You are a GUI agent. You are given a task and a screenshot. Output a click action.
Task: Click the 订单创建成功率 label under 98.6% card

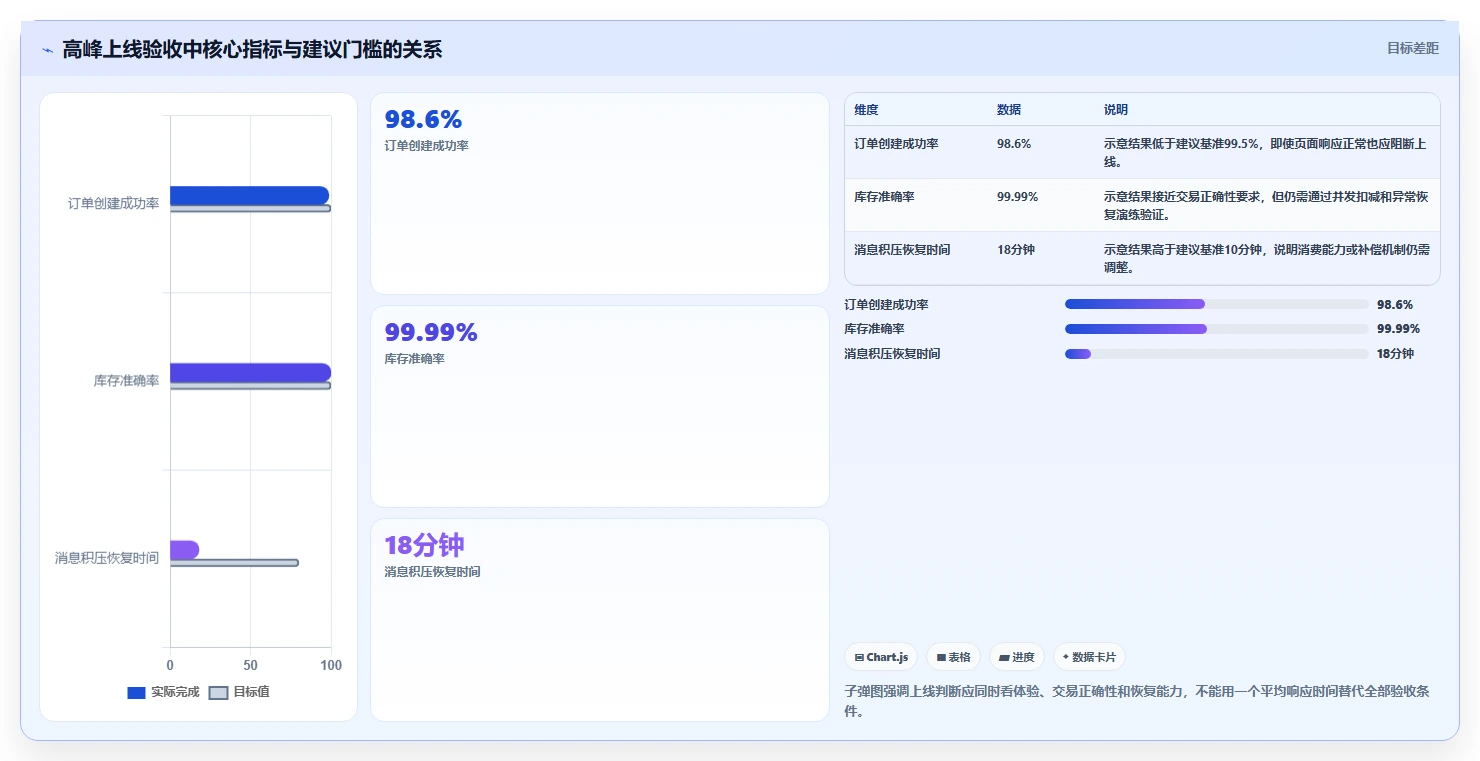tap(427, 145)
